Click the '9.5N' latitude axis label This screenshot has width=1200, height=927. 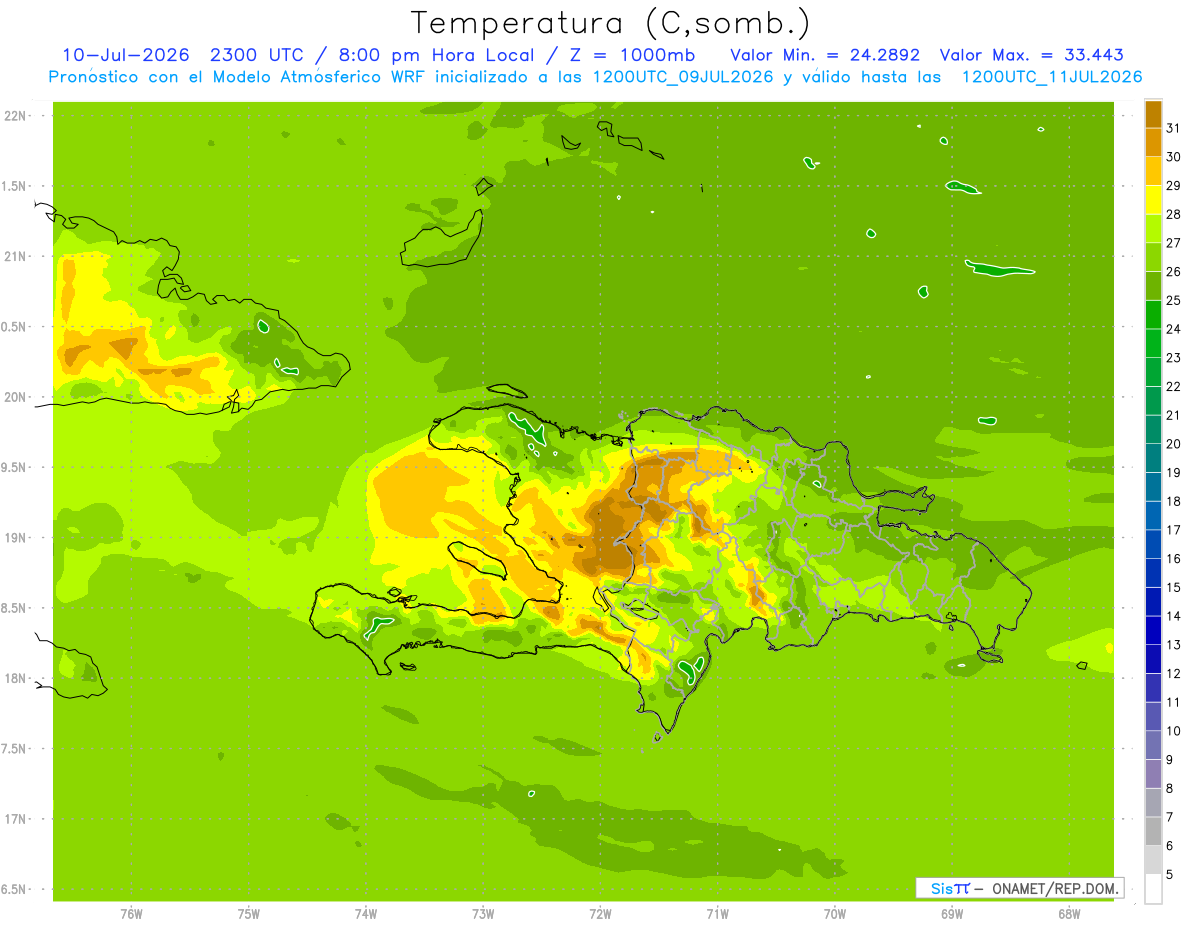coord(15,468)
